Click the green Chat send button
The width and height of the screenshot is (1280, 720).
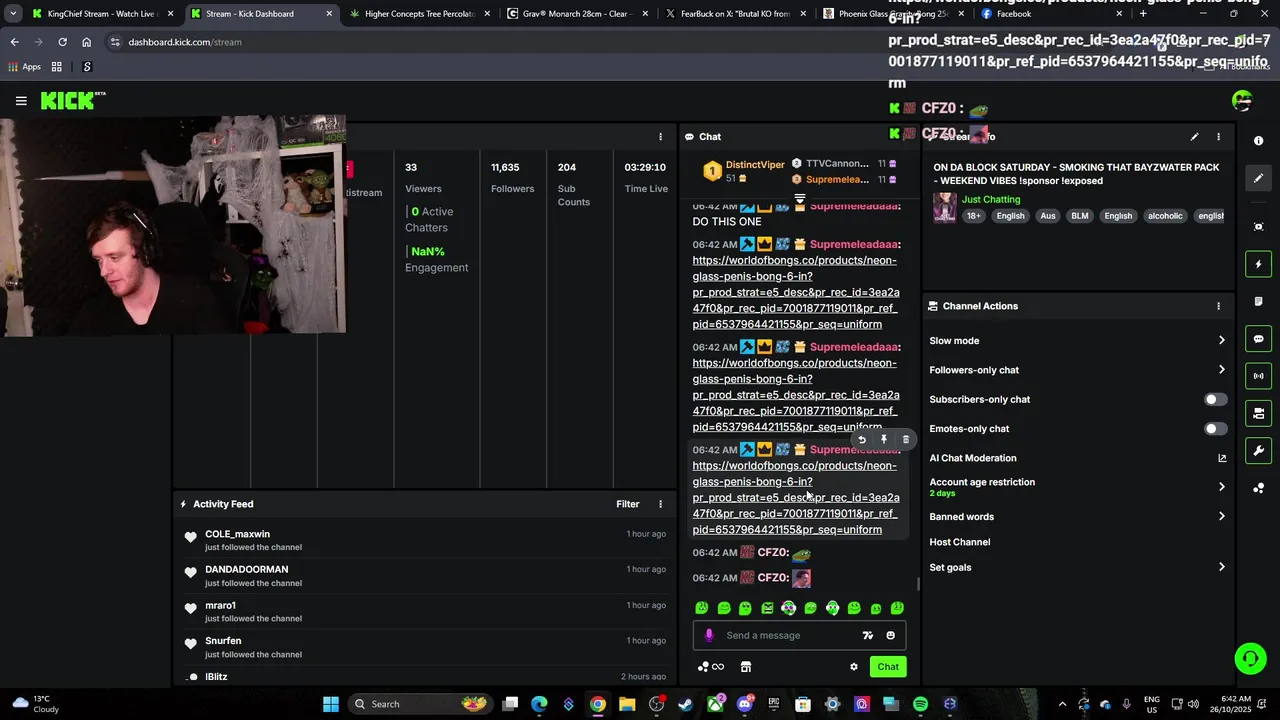point(888,667)
